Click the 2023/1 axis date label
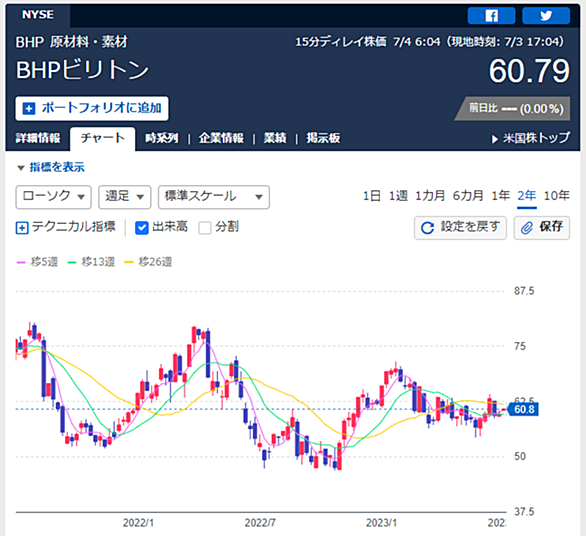The width and height of the screenshot is (586, 536). pos(381,523)
